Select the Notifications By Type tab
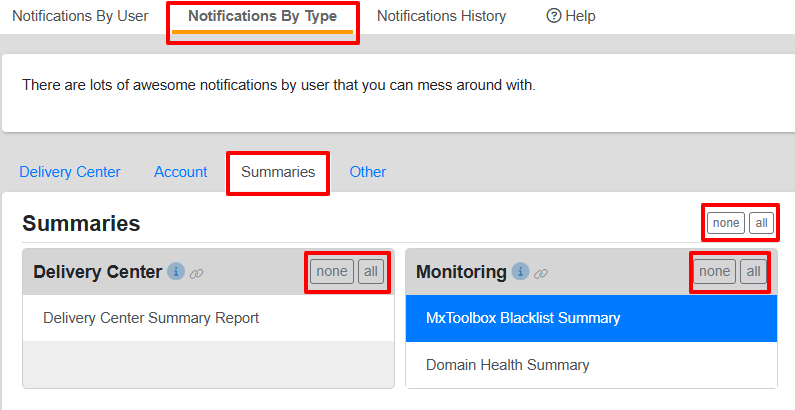 [262, 16]
